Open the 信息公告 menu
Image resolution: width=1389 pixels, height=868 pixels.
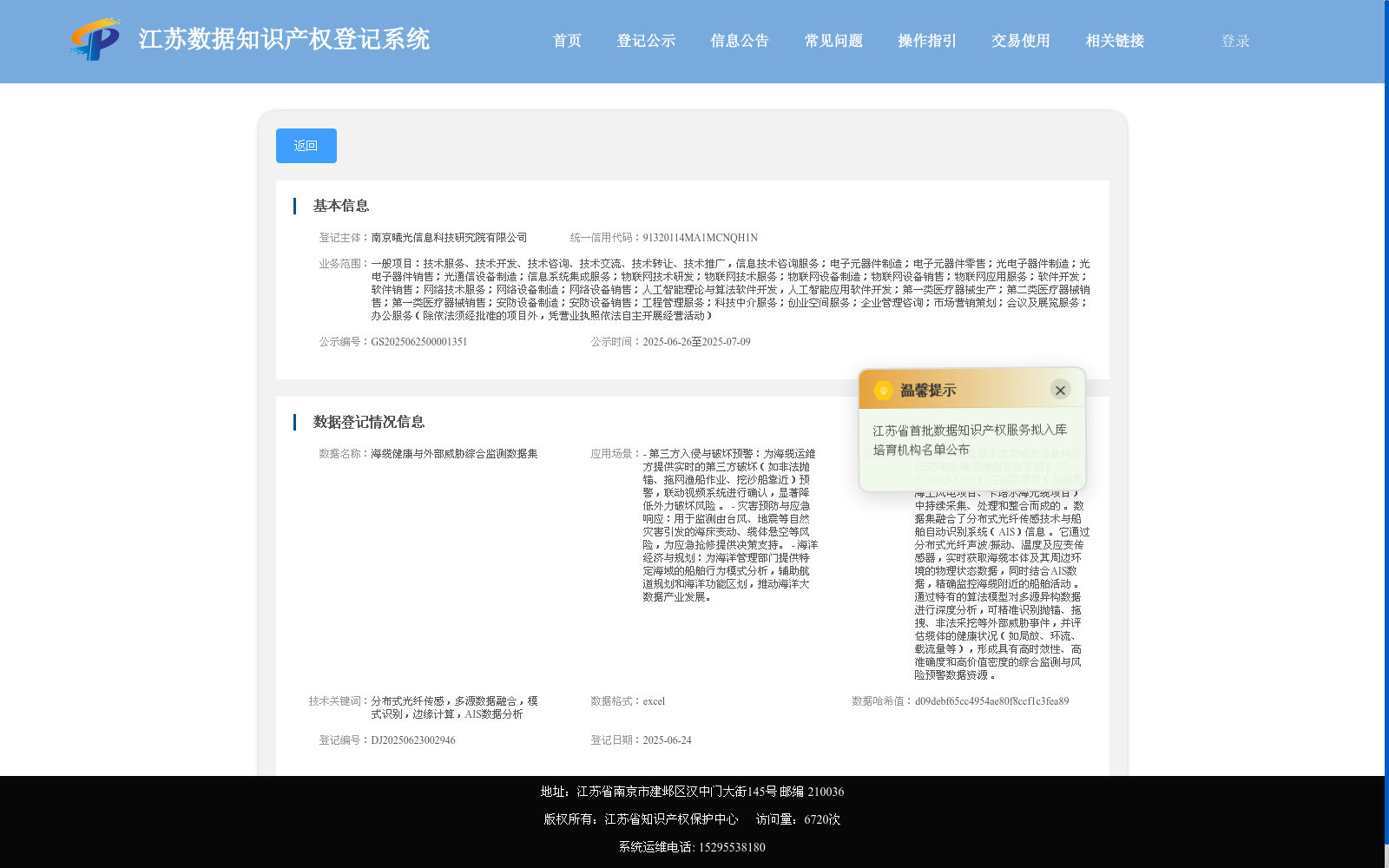[740, 41]
